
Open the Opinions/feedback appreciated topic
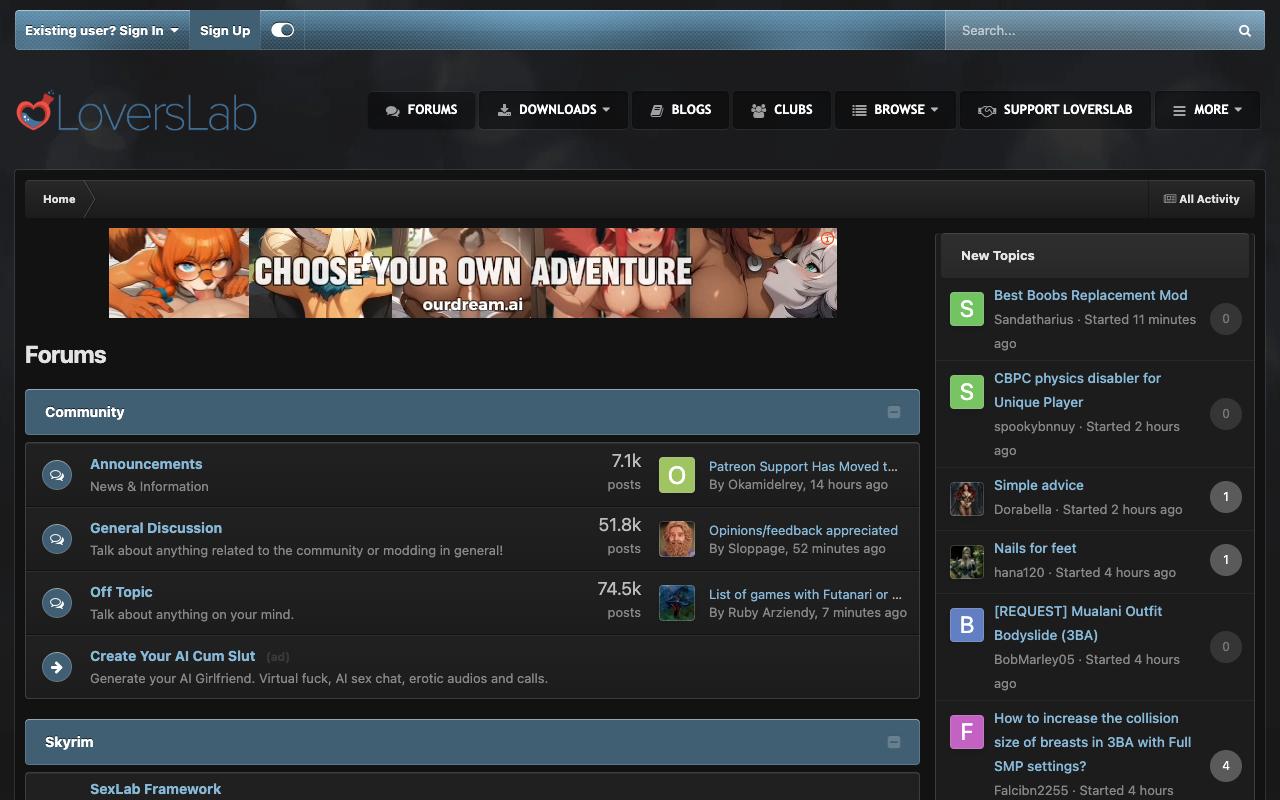point(803,530)
